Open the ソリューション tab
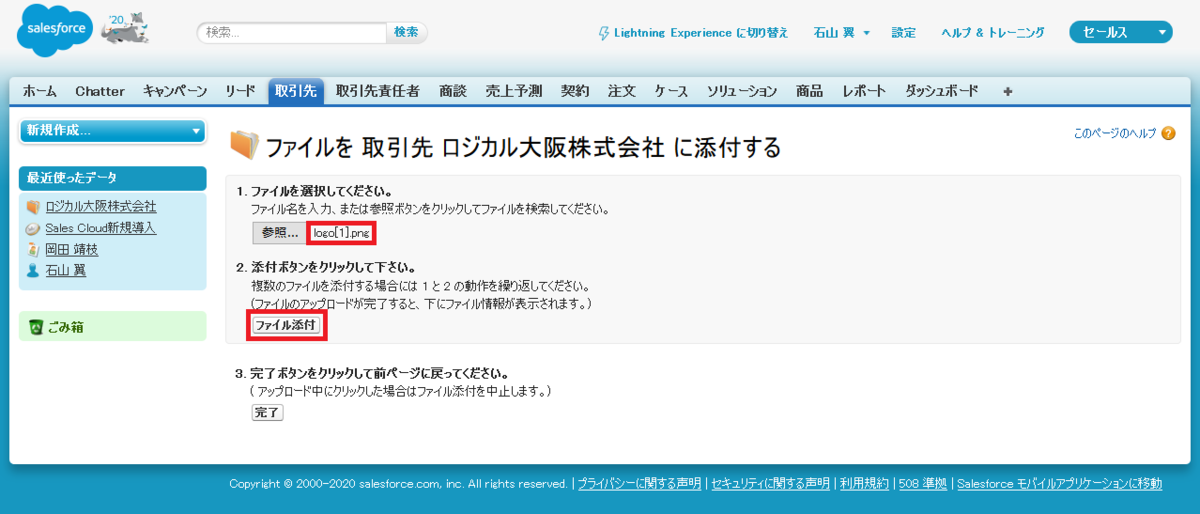The height and width of the screenshot is (514, 1200). coord(742,91)
